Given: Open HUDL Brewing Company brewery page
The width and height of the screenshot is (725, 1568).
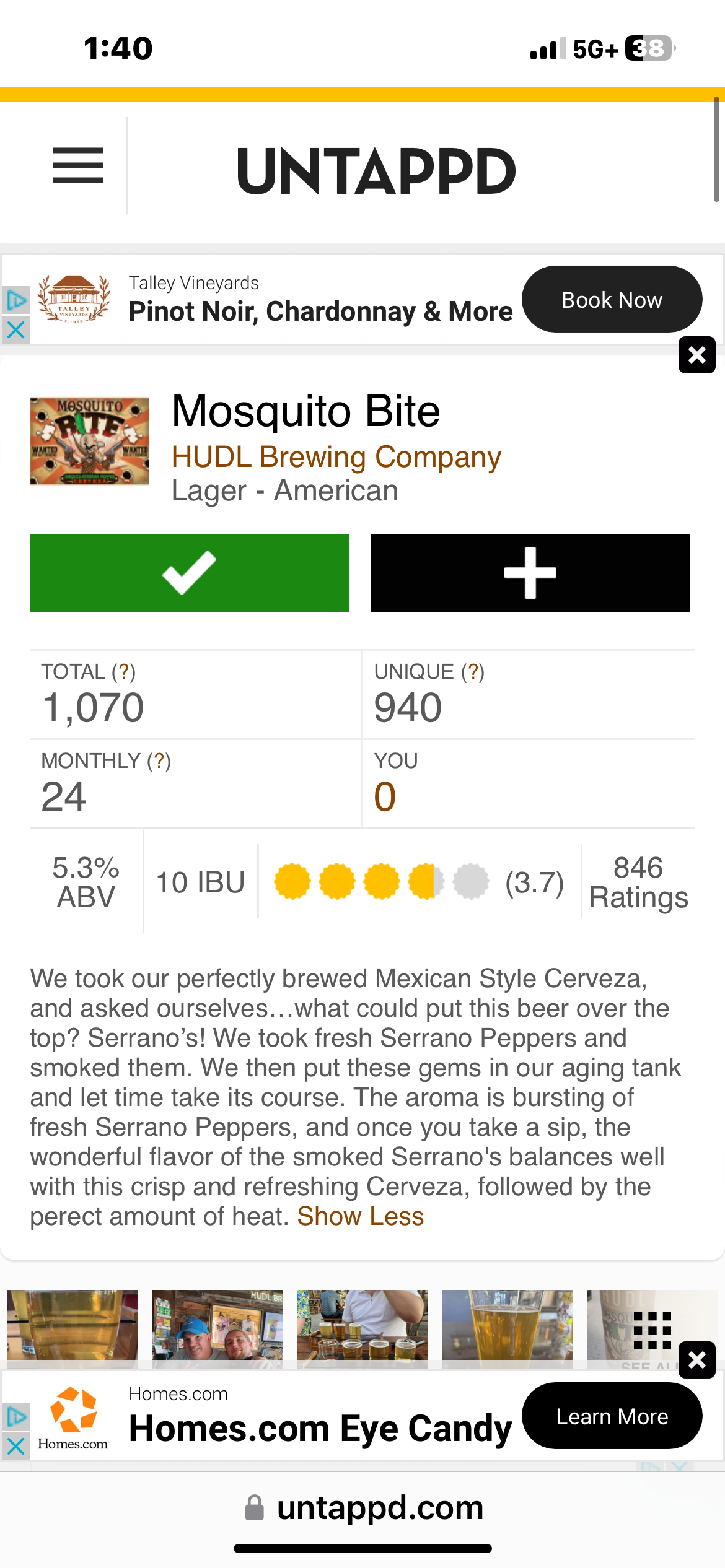Looking at the screenshot, I should point(336,457).
